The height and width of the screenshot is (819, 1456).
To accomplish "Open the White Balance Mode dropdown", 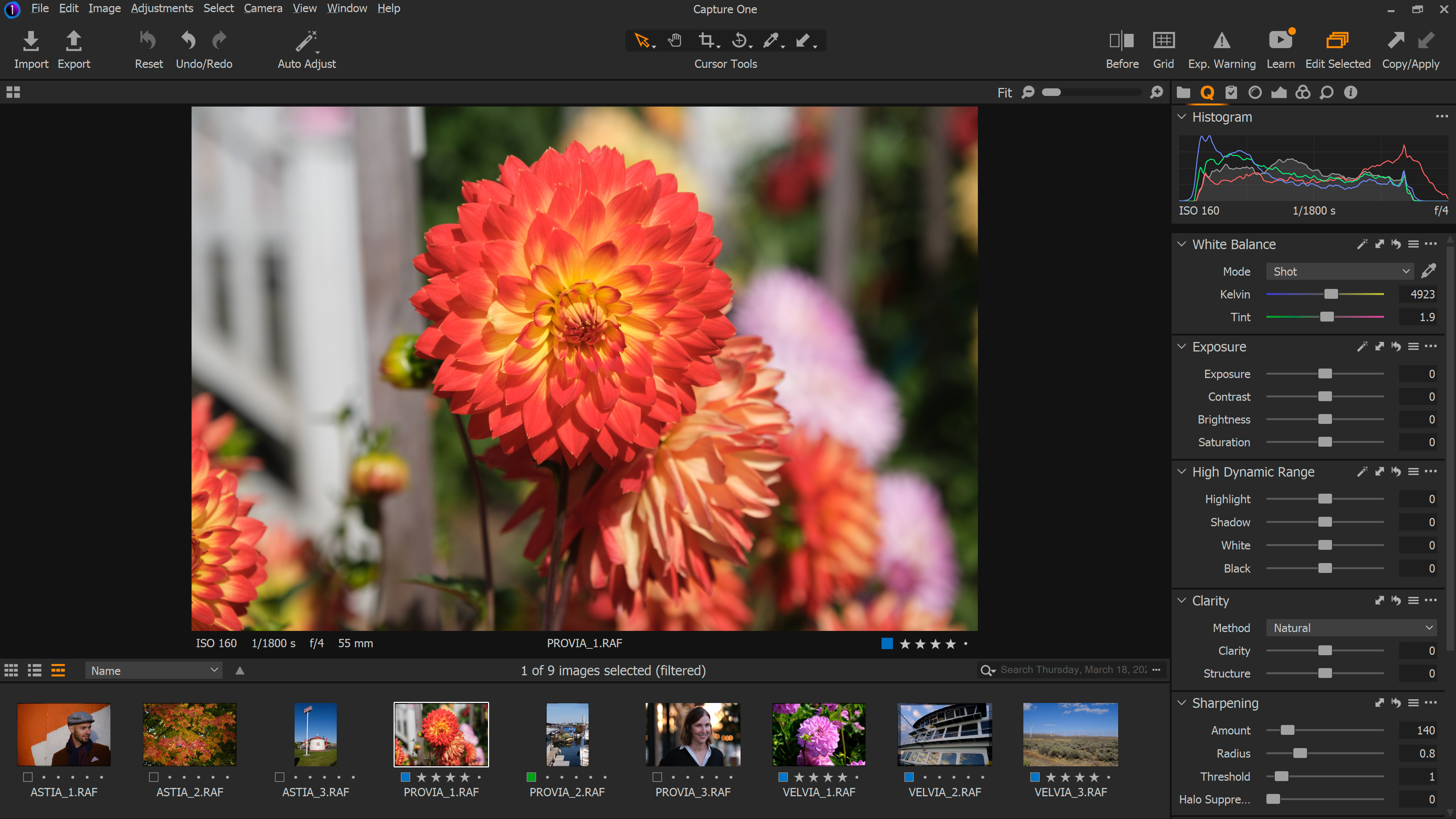I will coord(1340,271).
